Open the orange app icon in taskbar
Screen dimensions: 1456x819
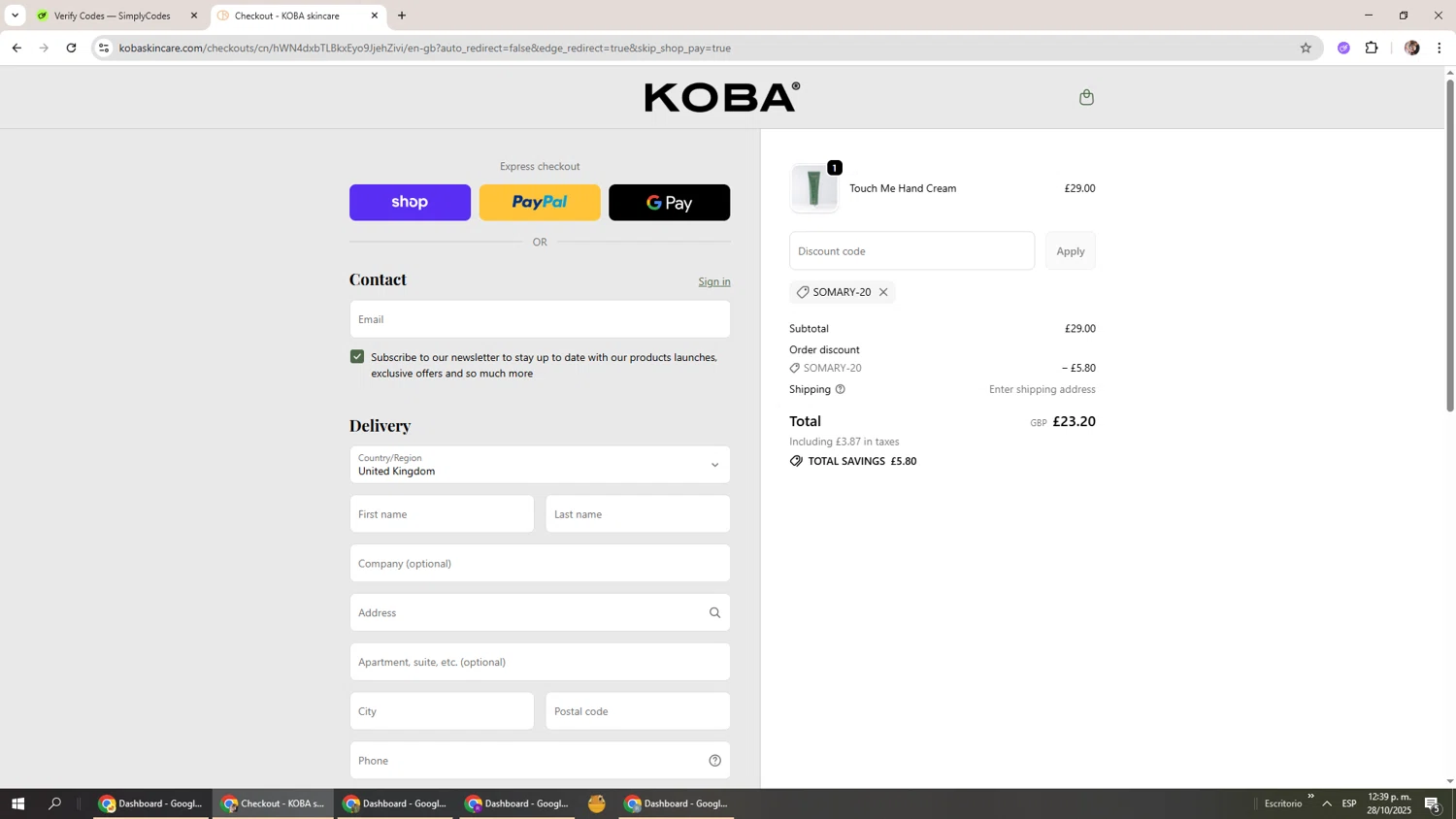click(x=597, y=803)
